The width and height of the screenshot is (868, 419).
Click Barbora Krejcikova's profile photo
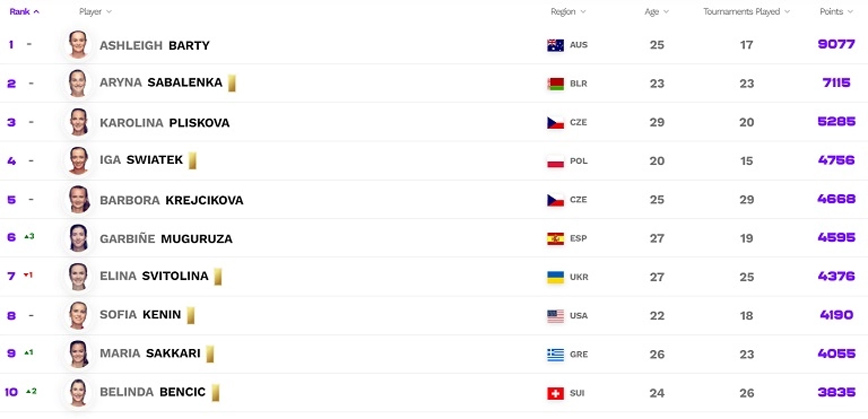(78, 199)
